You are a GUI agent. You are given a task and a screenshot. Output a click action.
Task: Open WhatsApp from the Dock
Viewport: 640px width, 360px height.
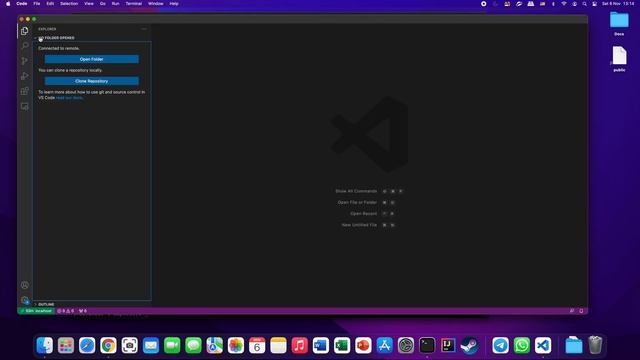tap(522, 345)
